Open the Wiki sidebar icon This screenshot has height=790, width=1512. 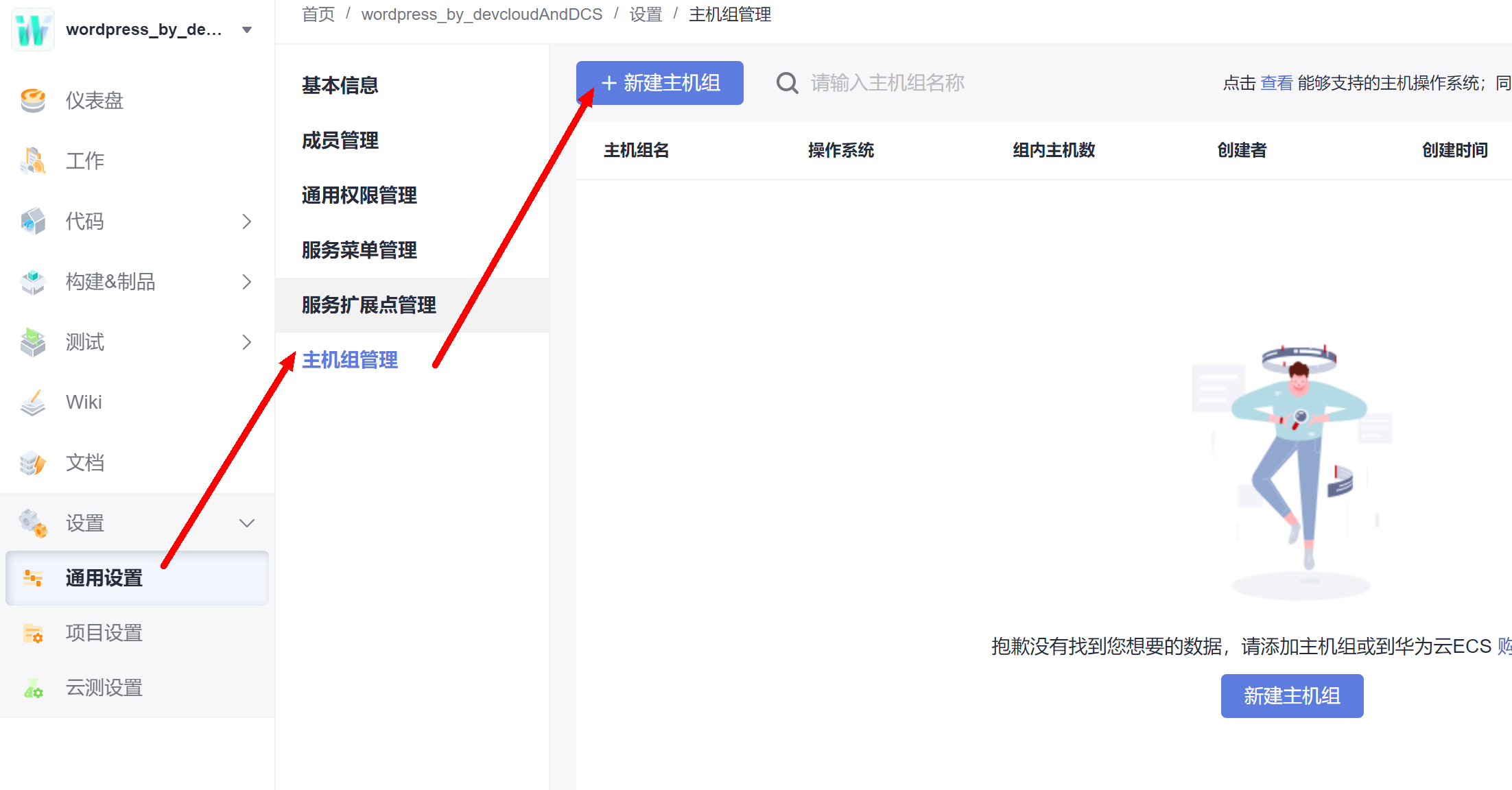32,403
